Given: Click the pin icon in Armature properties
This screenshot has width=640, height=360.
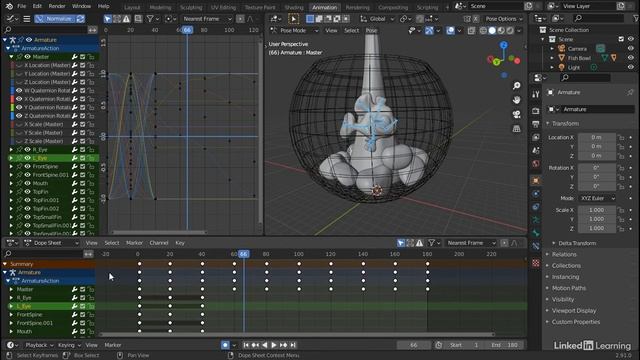Looking at the screenshot, I should pos(630,93).
